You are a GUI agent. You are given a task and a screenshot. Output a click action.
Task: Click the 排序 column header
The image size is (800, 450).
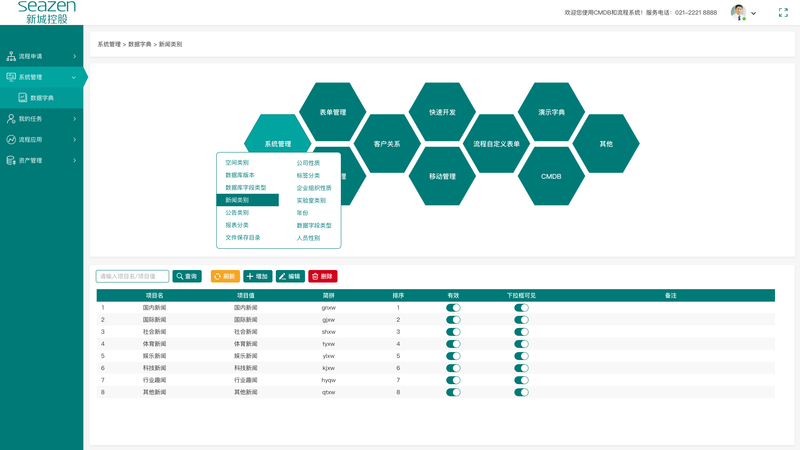(398, 295)
